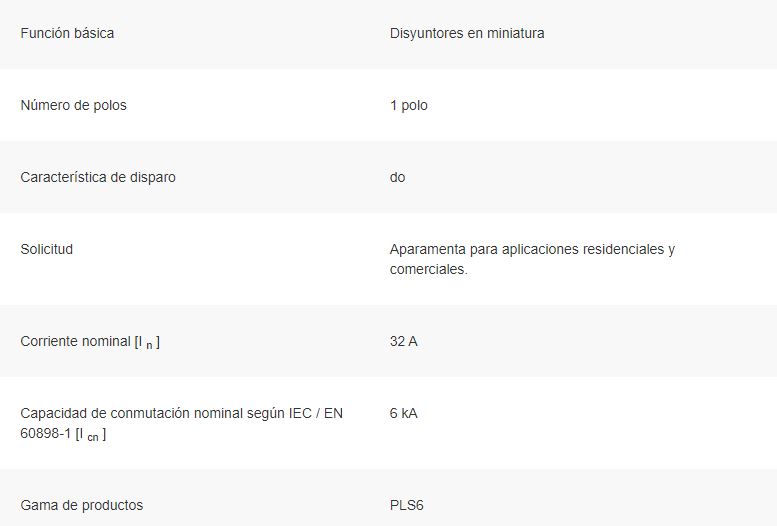This screenshot has width=777, height=526.
Task: Click the 'Número de polos' label
Action: pyautogui.click(x=73, y=105)
